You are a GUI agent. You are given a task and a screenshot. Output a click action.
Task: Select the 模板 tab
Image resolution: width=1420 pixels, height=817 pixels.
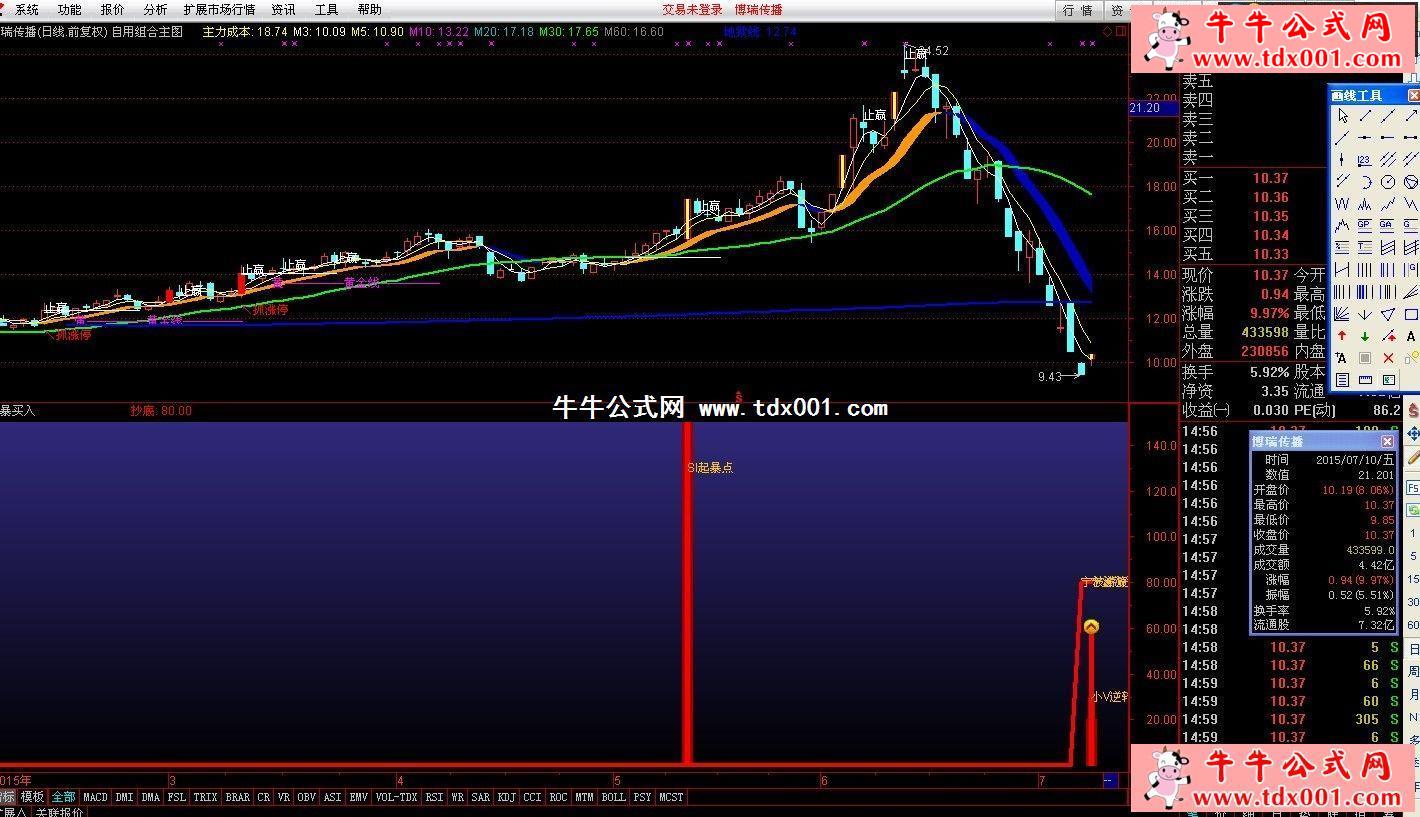point(32,797)
